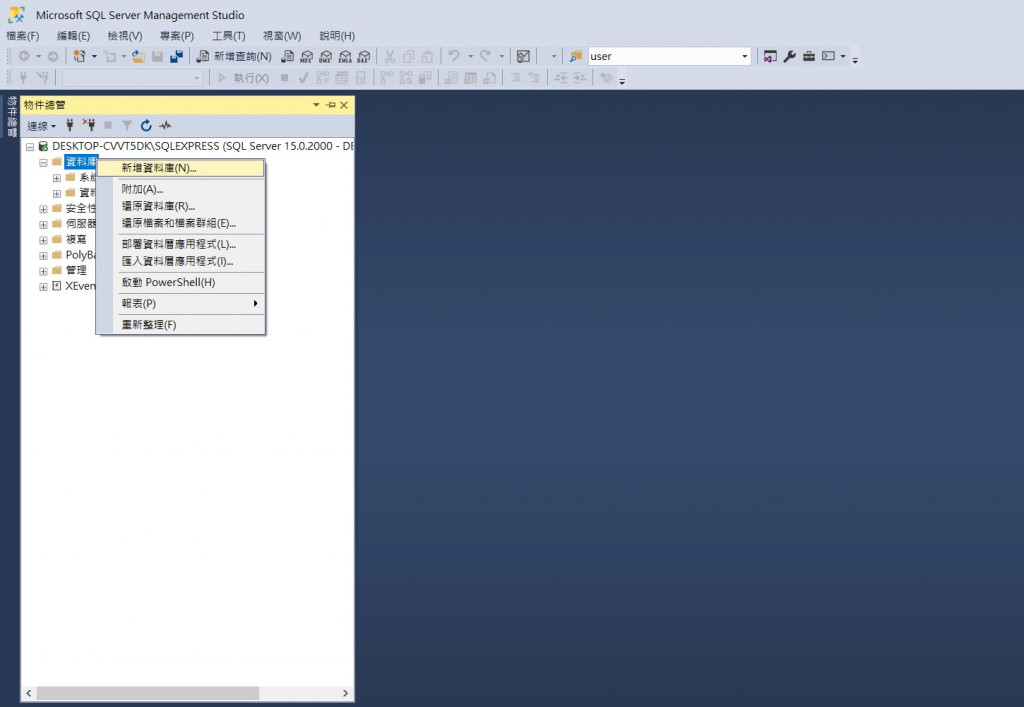The height and width of the screenshot is (707, 1024).
Task: Open the 編輯(E) Edit menu
Action: click(73, 36)
